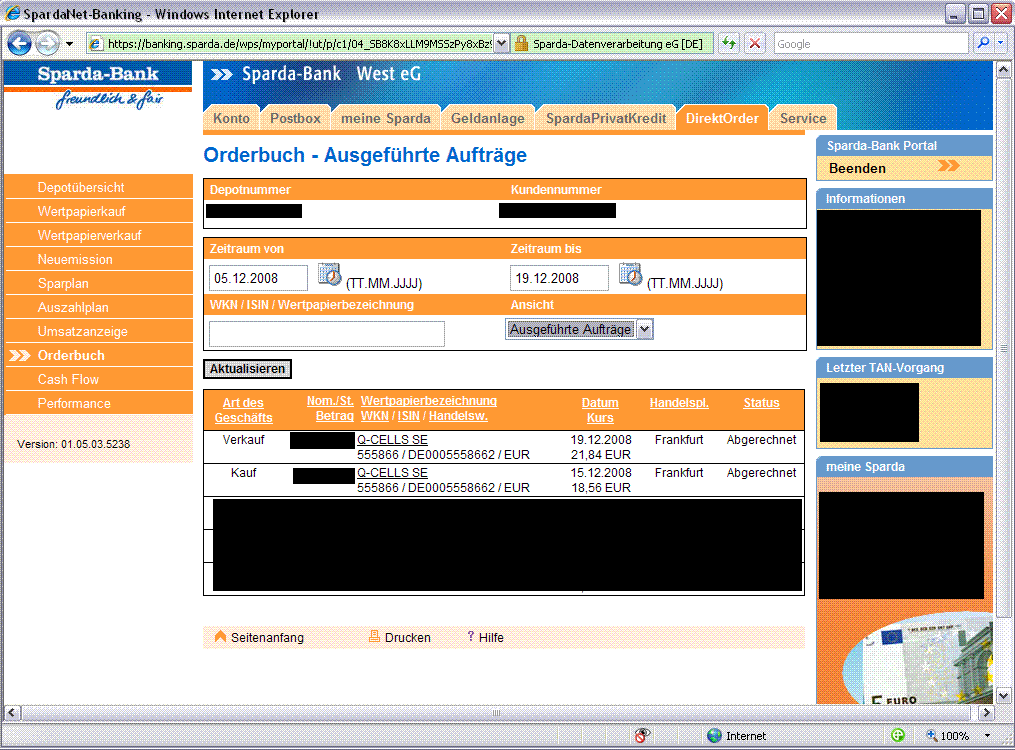Click the Zeitraum bis date field
1015x750 pixels.
click(x=559, y=278)
